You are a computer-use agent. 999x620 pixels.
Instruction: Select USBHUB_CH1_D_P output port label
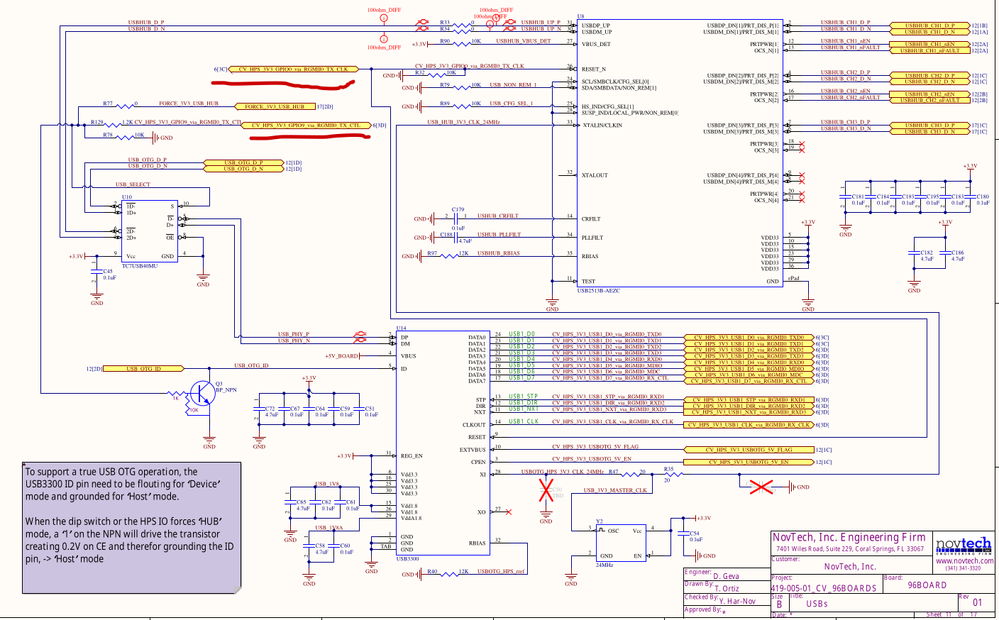click(929, 25)
